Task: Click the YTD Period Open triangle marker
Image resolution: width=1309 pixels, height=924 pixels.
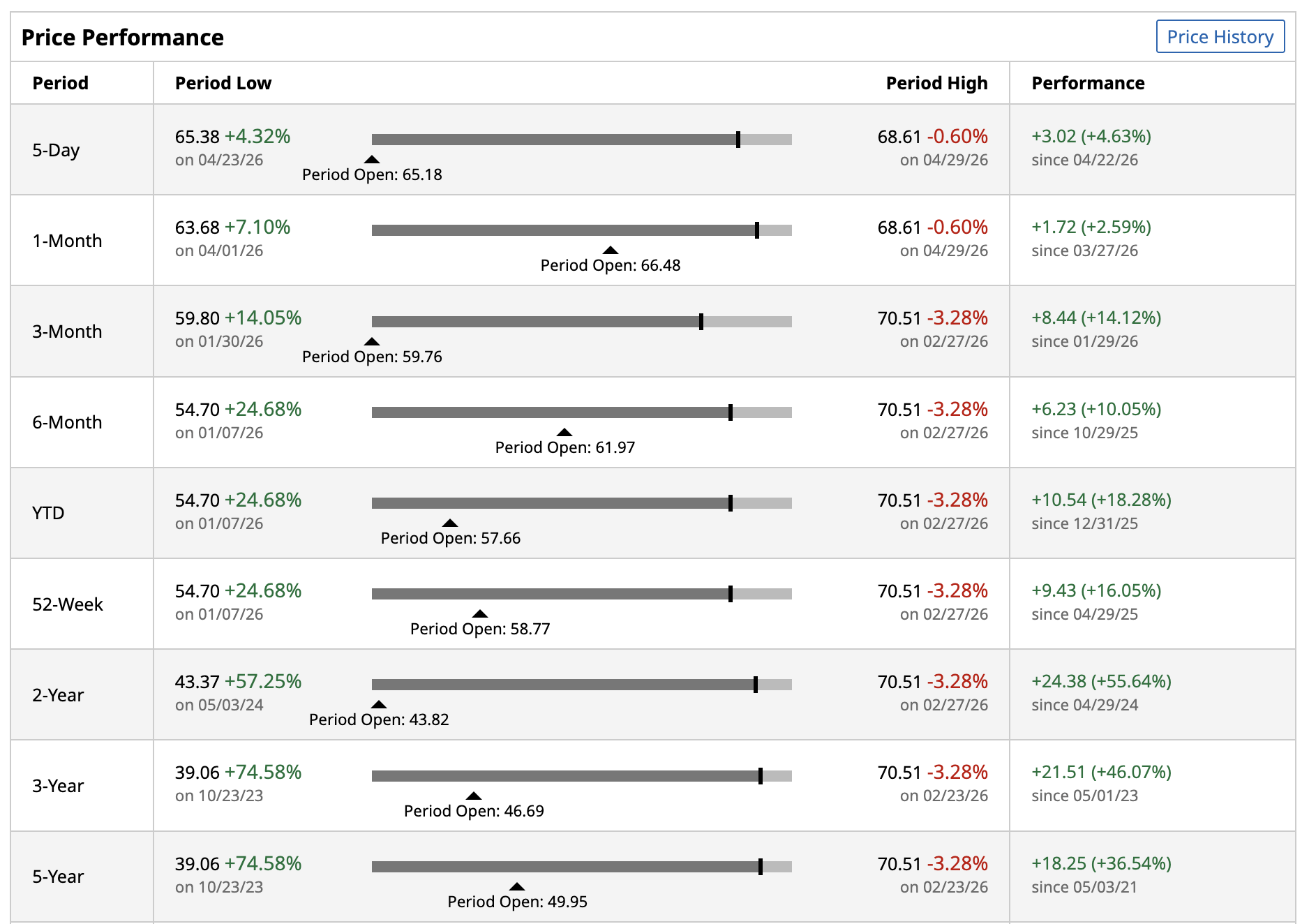Action: pyautogui.click(x=450, y=523)
